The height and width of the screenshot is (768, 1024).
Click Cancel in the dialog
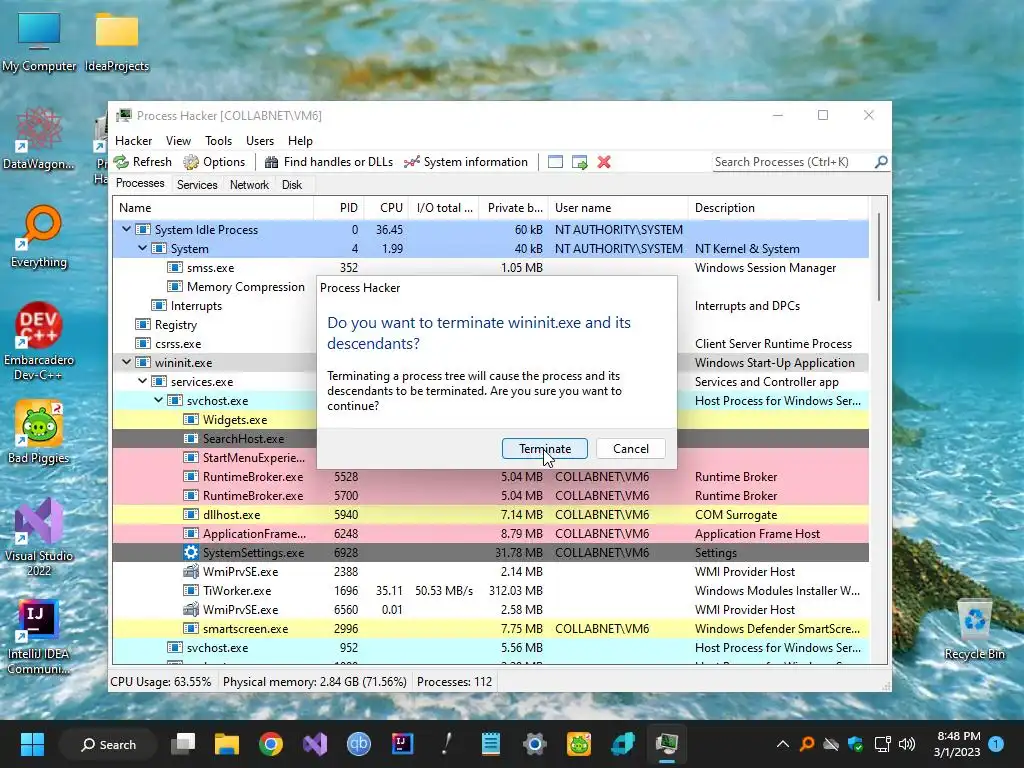click(631, 449)
